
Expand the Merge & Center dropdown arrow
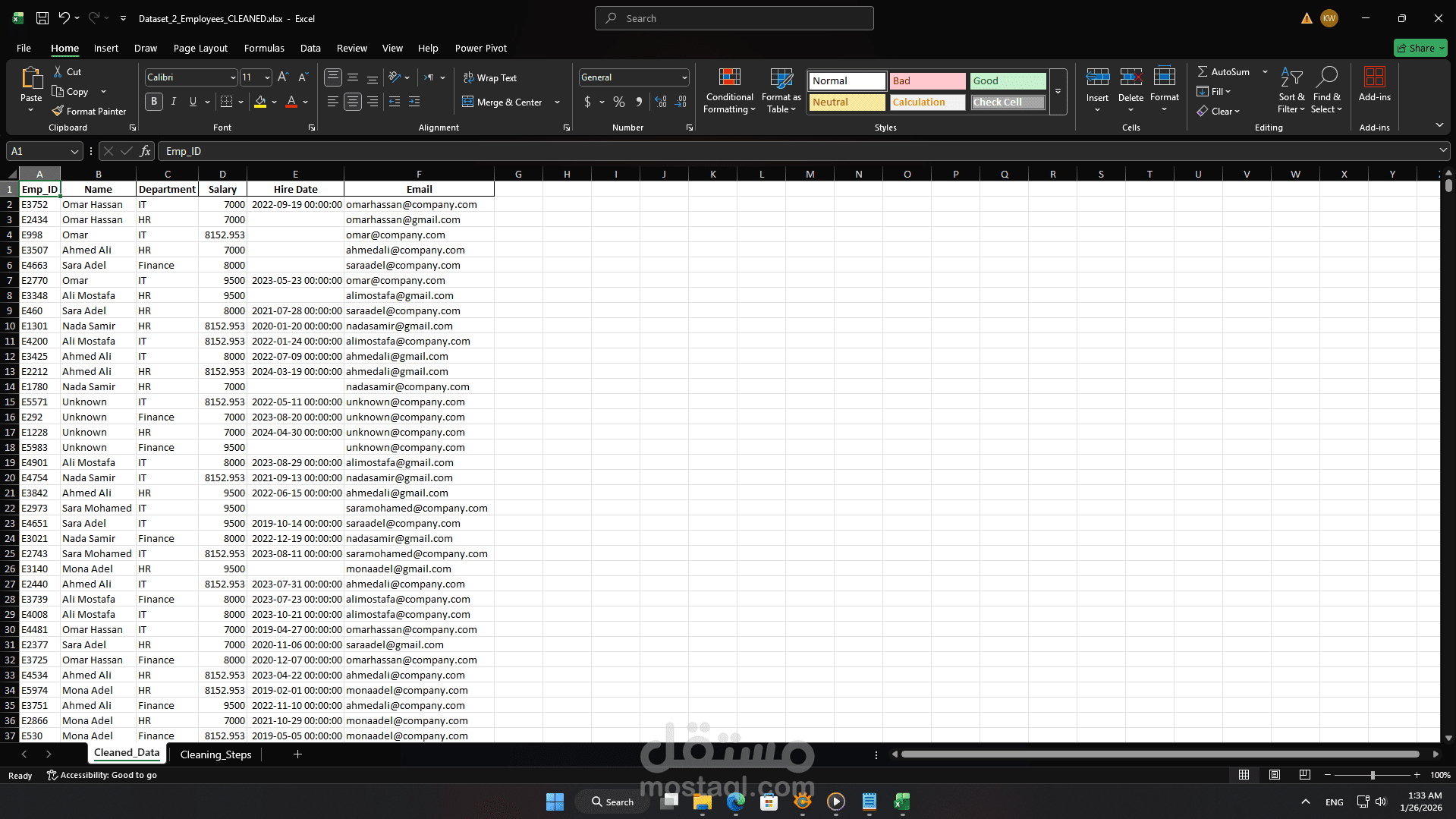[x=558, y=102]
